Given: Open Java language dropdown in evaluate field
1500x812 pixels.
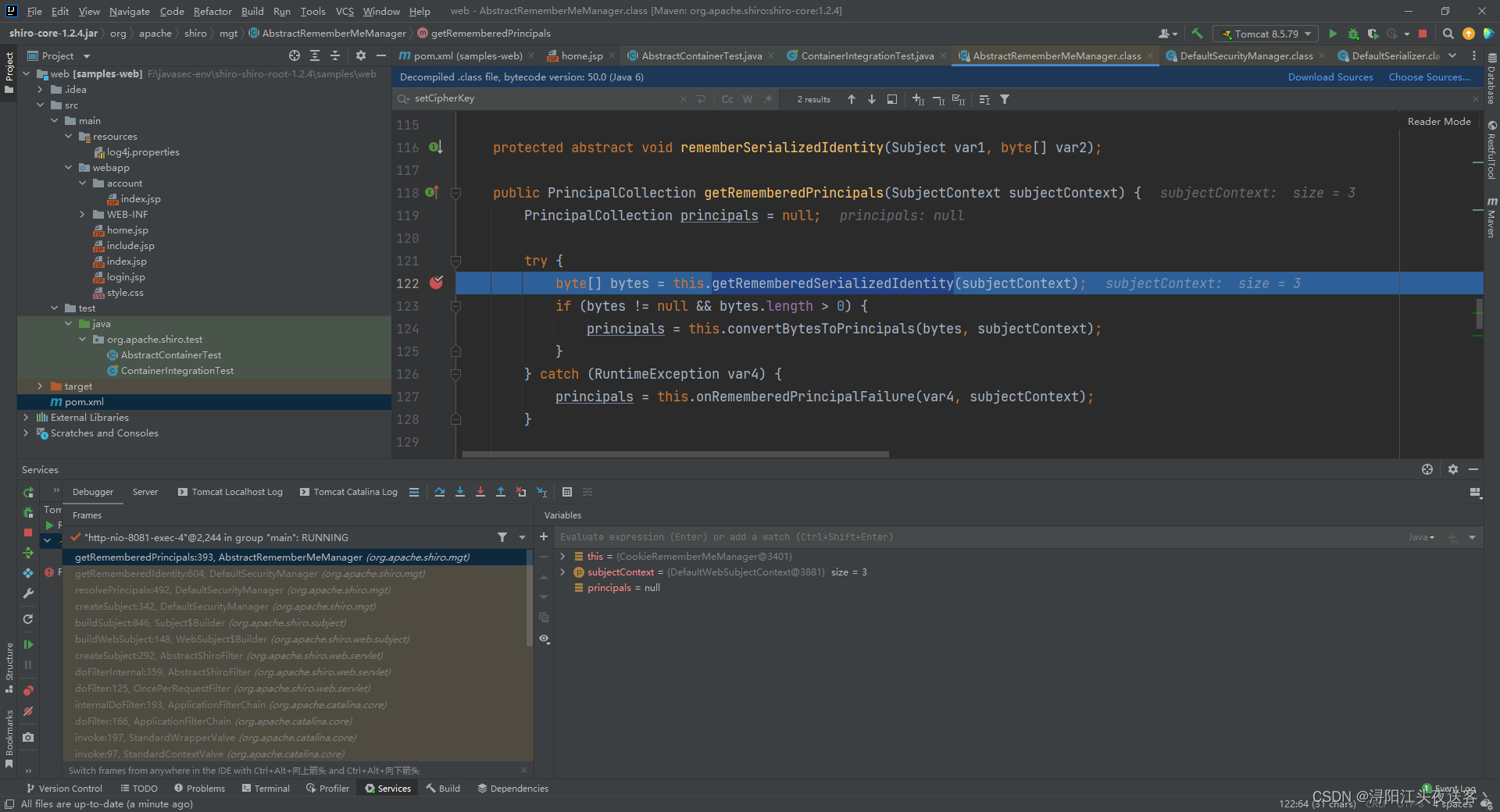Looking at the screenshot, I should click(1421, 537).
